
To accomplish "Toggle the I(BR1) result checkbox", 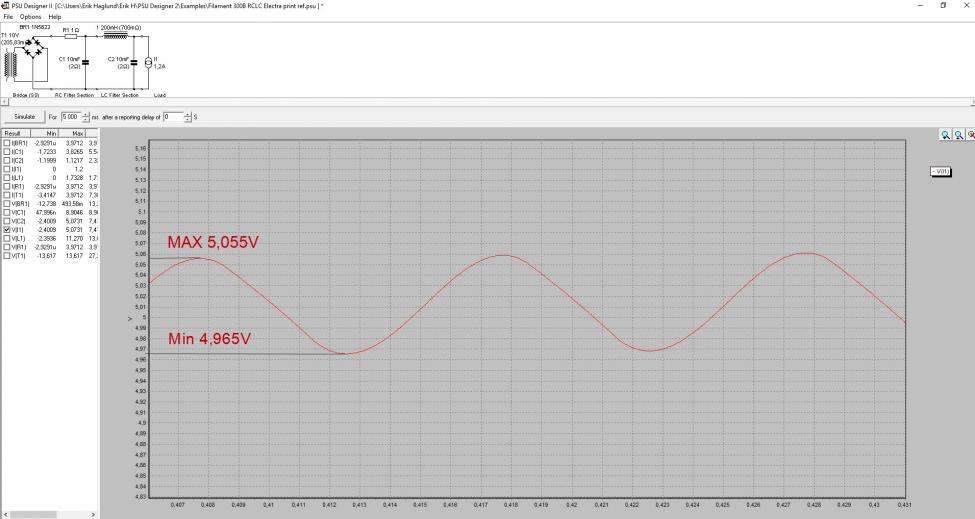I will coord(7,143).
